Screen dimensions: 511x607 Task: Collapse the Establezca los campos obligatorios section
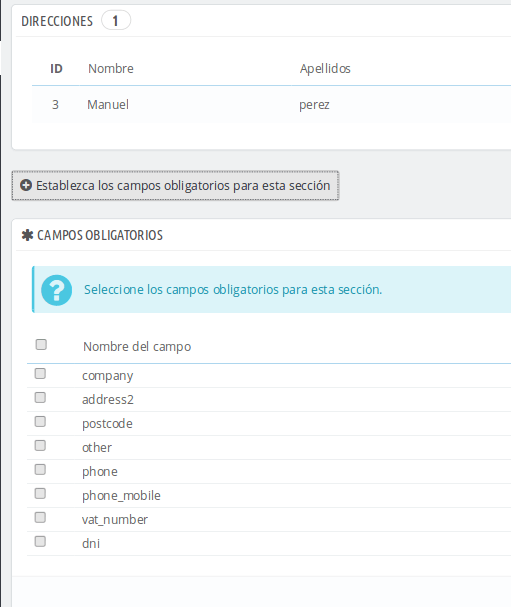pyautogui.click(x=175, y=185)
